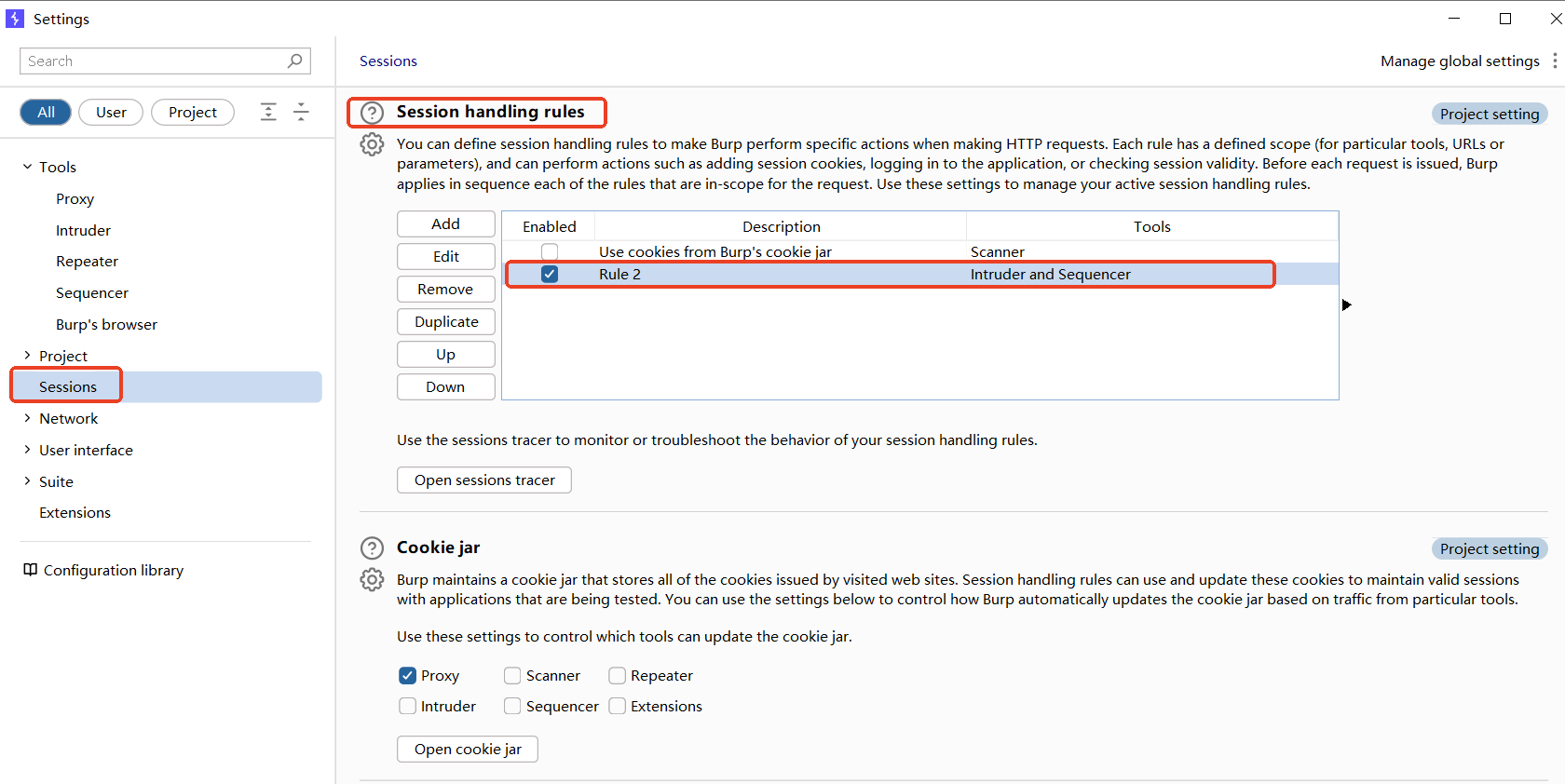Click Project setting badge for Session rules
This screenshot has height=784, width=1565.
tap(1490, 114)
